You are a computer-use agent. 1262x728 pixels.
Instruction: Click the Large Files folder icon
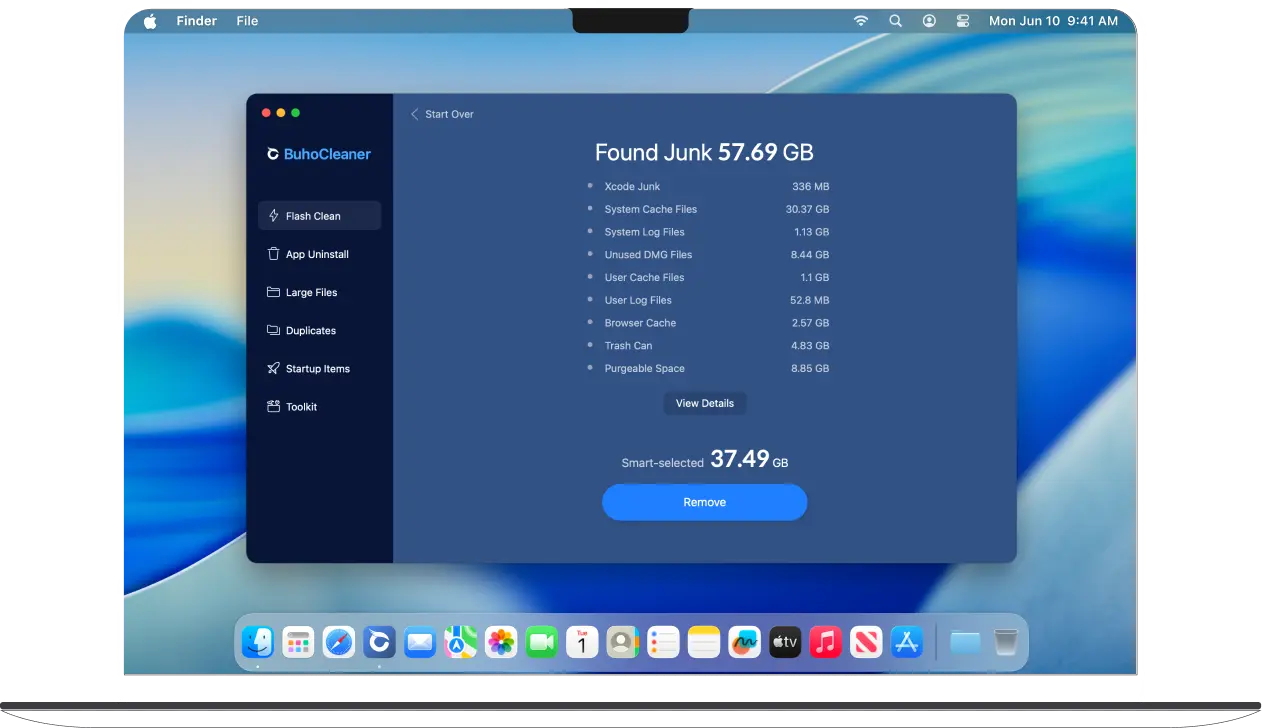pyautogui.click(x=273, y=292)
